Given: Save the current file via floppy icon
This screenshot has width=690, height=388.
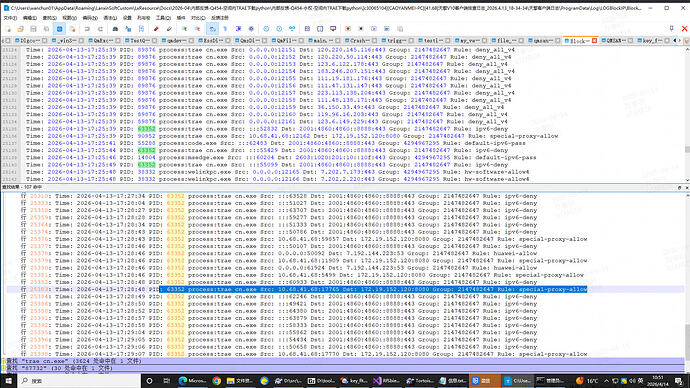Looking at the screenshot, I should coord(33,29).
